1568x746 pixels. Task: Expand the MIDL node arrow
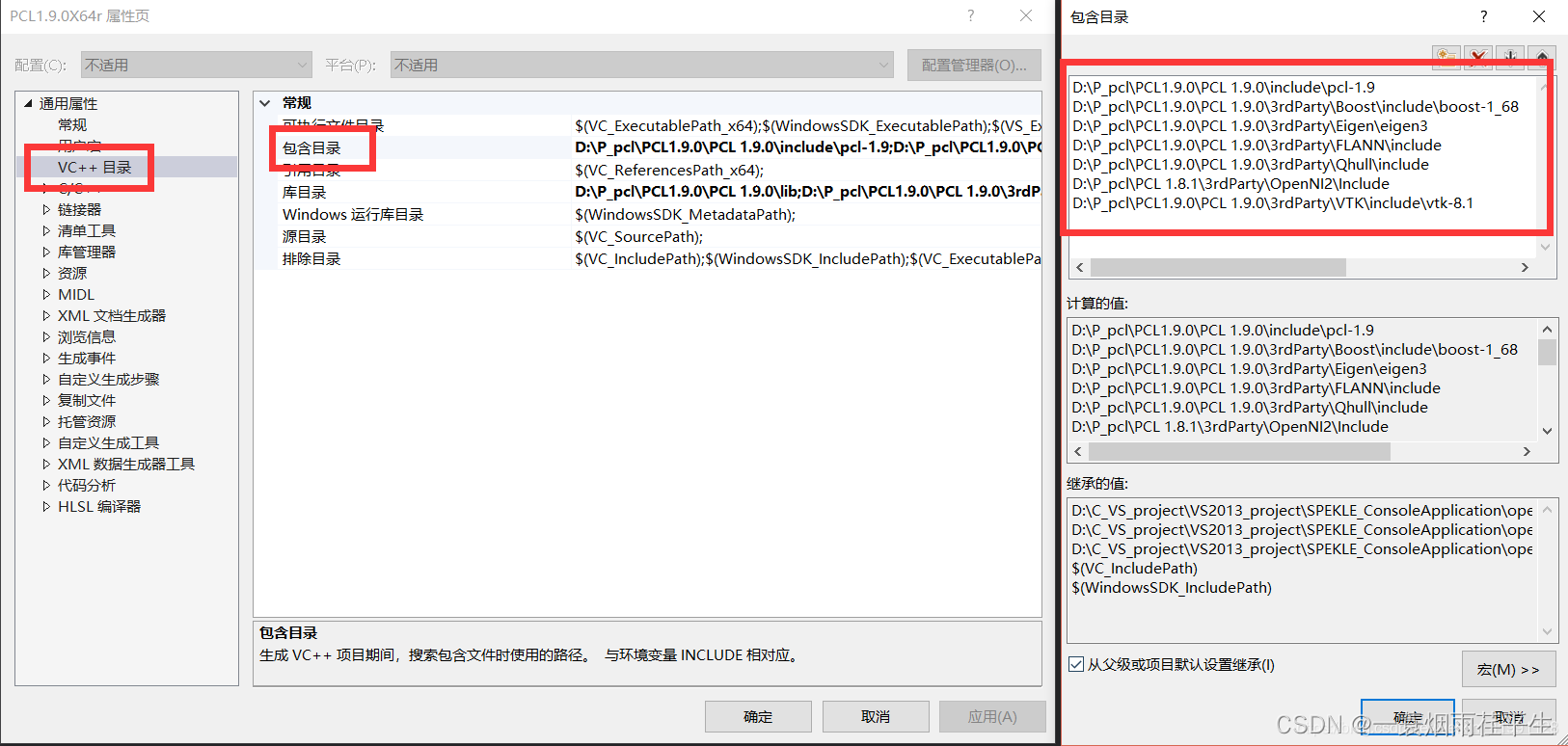46,294
